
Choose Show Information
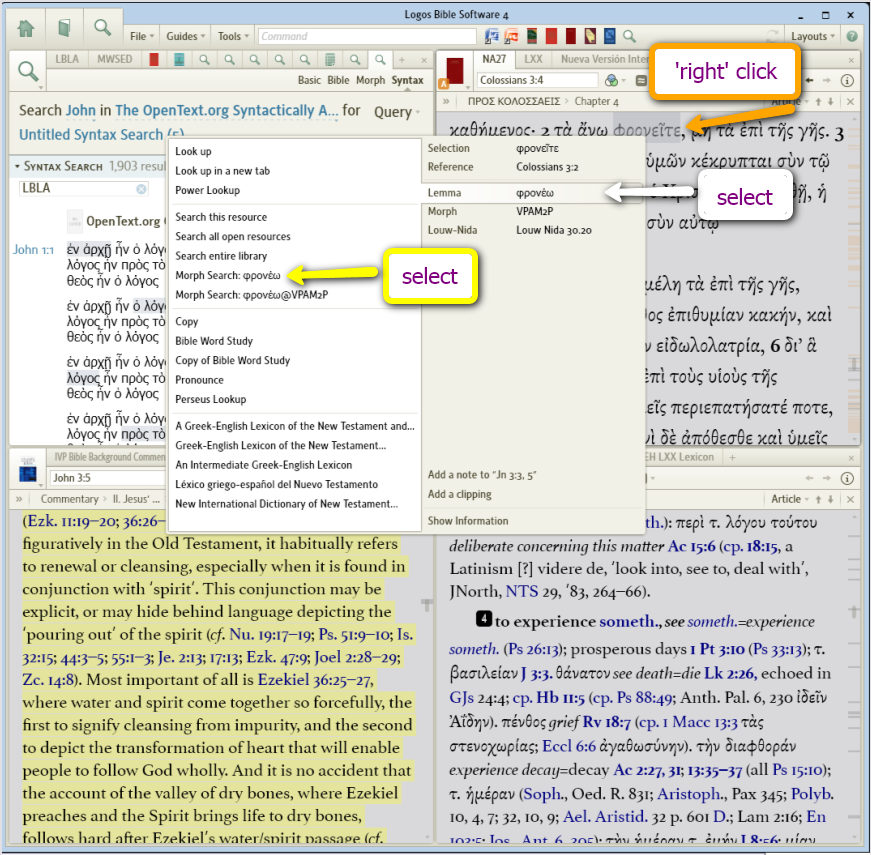pyautogui.click(x=468, y=521)
